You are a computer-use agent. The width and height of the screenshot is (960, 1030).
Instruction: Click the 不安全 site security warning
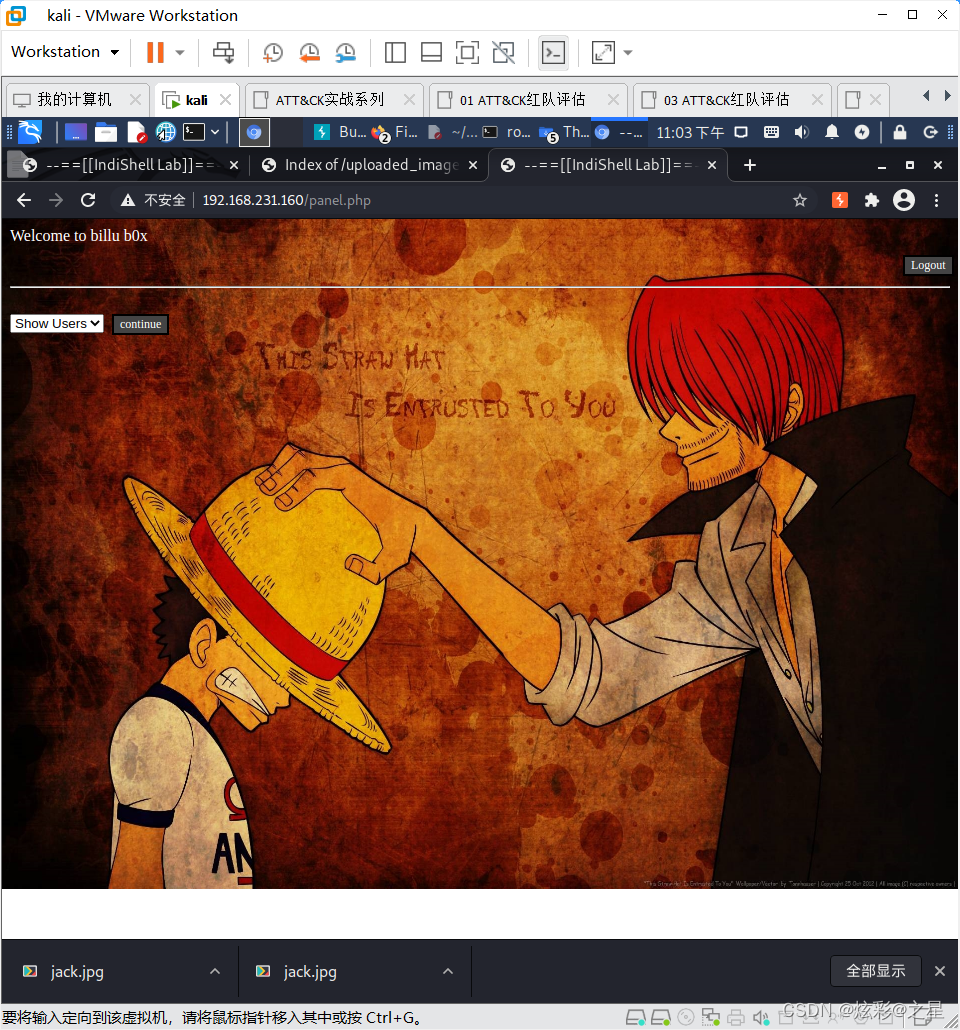(x=153, y=200)
